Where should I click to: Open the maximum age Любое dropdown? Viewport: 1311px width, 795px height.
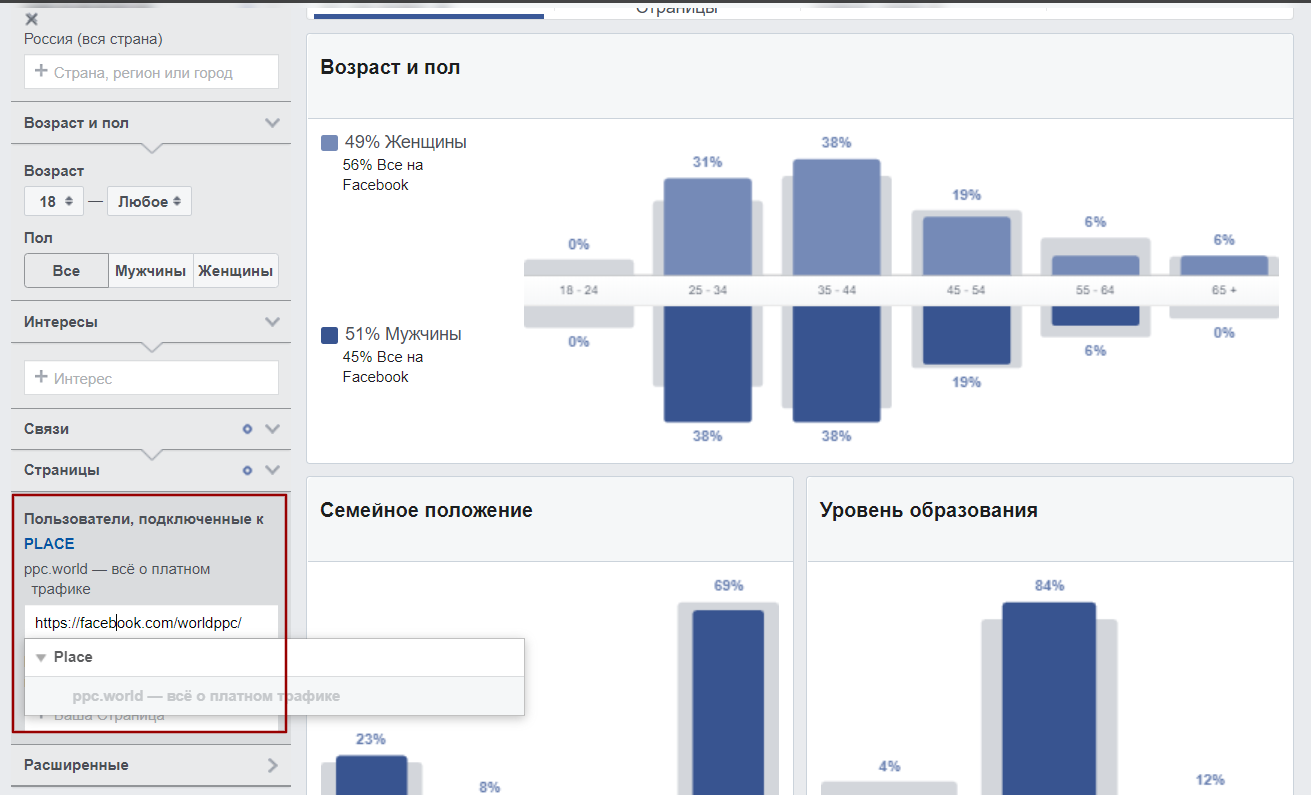click(149, 201)
